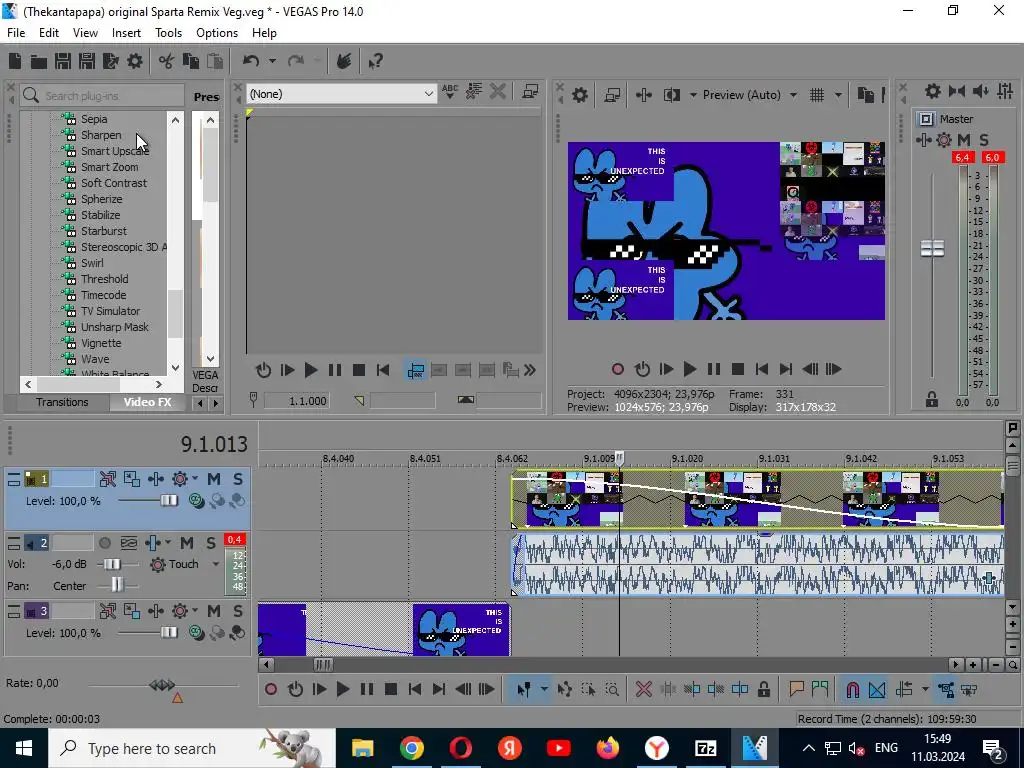Select the TV Simulator plug-in

click(110, 311)
